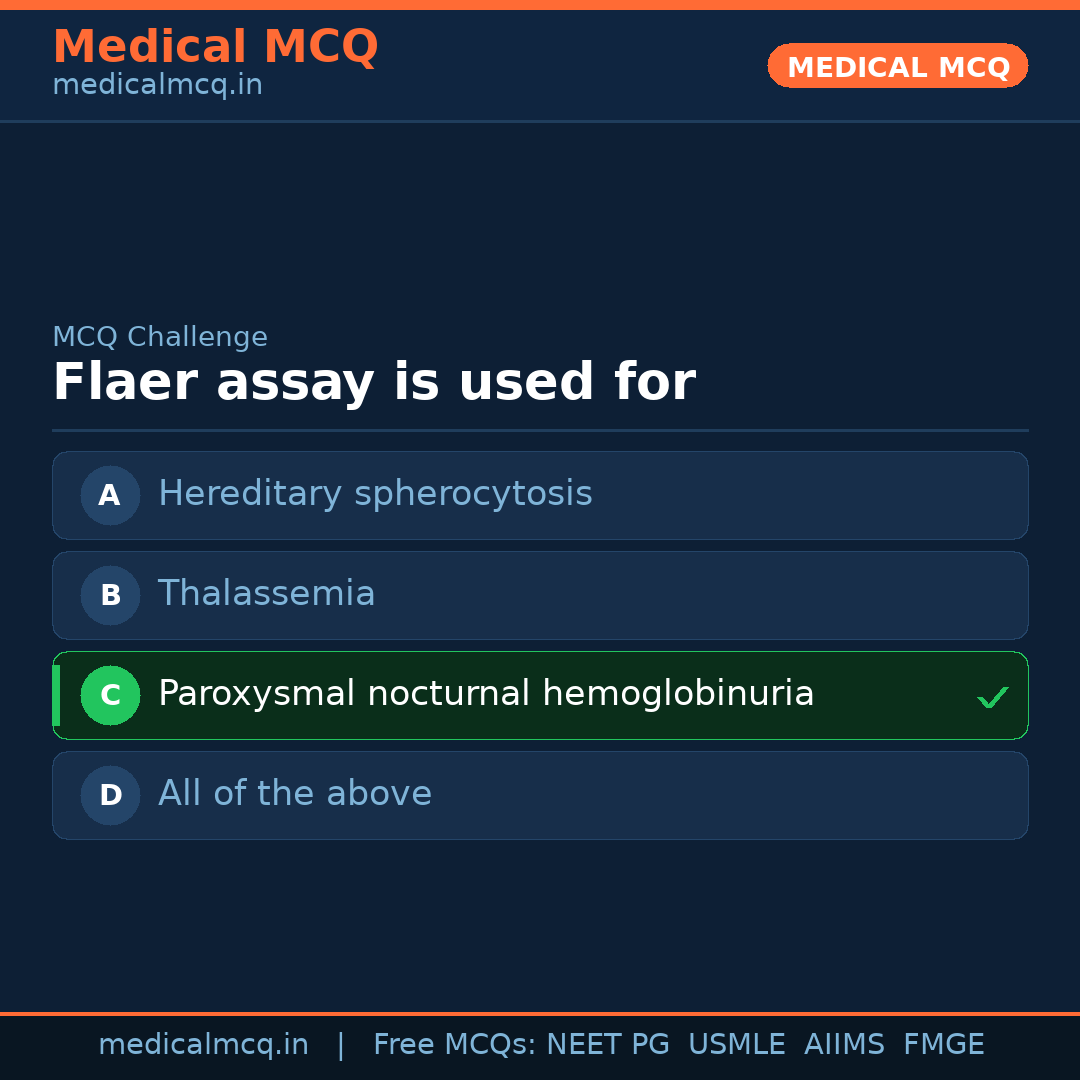Image resolution: width=1080 pixels, height=1080 pixels.
Task: Select the Hereditary spherocytosis answer
Action: point(375,494)
